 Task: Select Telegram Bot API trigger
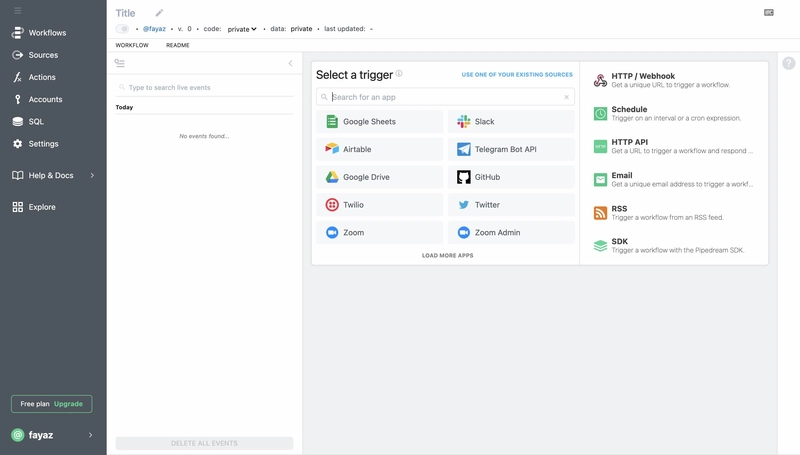click(511, 149)
